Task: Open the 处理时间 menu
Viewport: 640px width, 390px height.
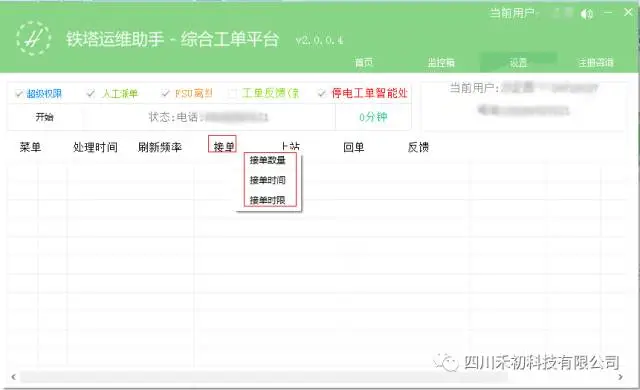Action: click(x=95, y=147)
